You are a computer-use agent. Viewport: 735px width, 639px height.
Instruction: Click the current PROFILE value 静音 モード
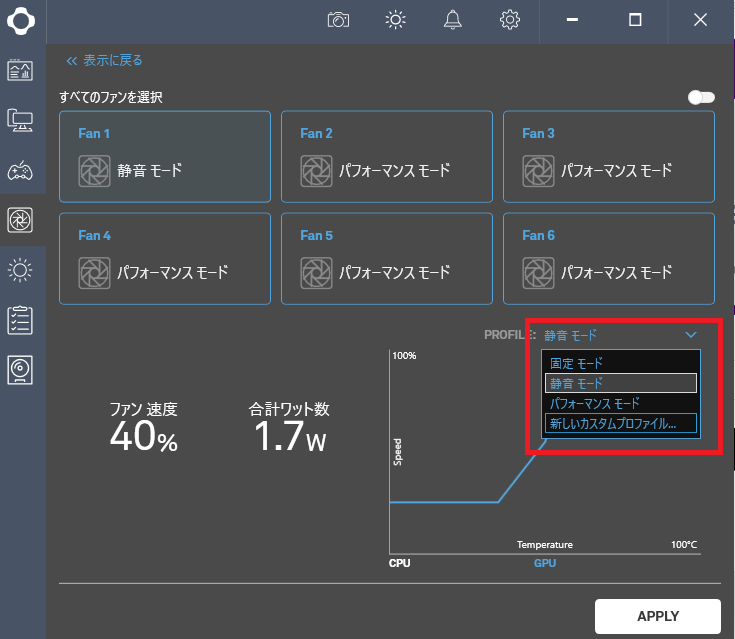(x=570, y=335)
